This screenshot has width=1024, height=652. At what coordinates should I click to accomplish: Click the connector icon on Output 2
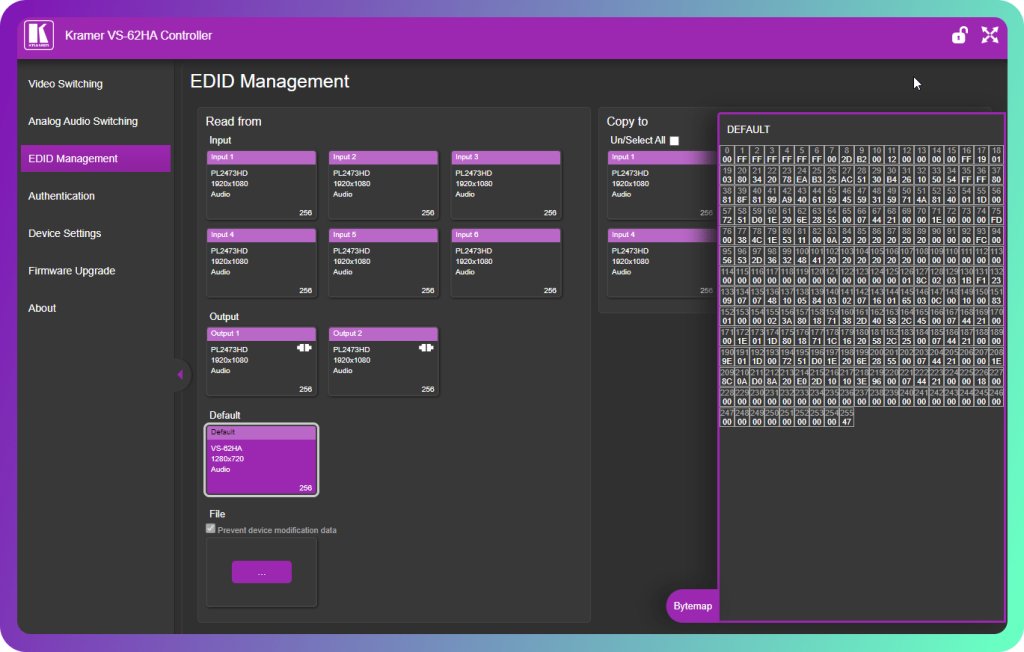(x=426, y=348)
